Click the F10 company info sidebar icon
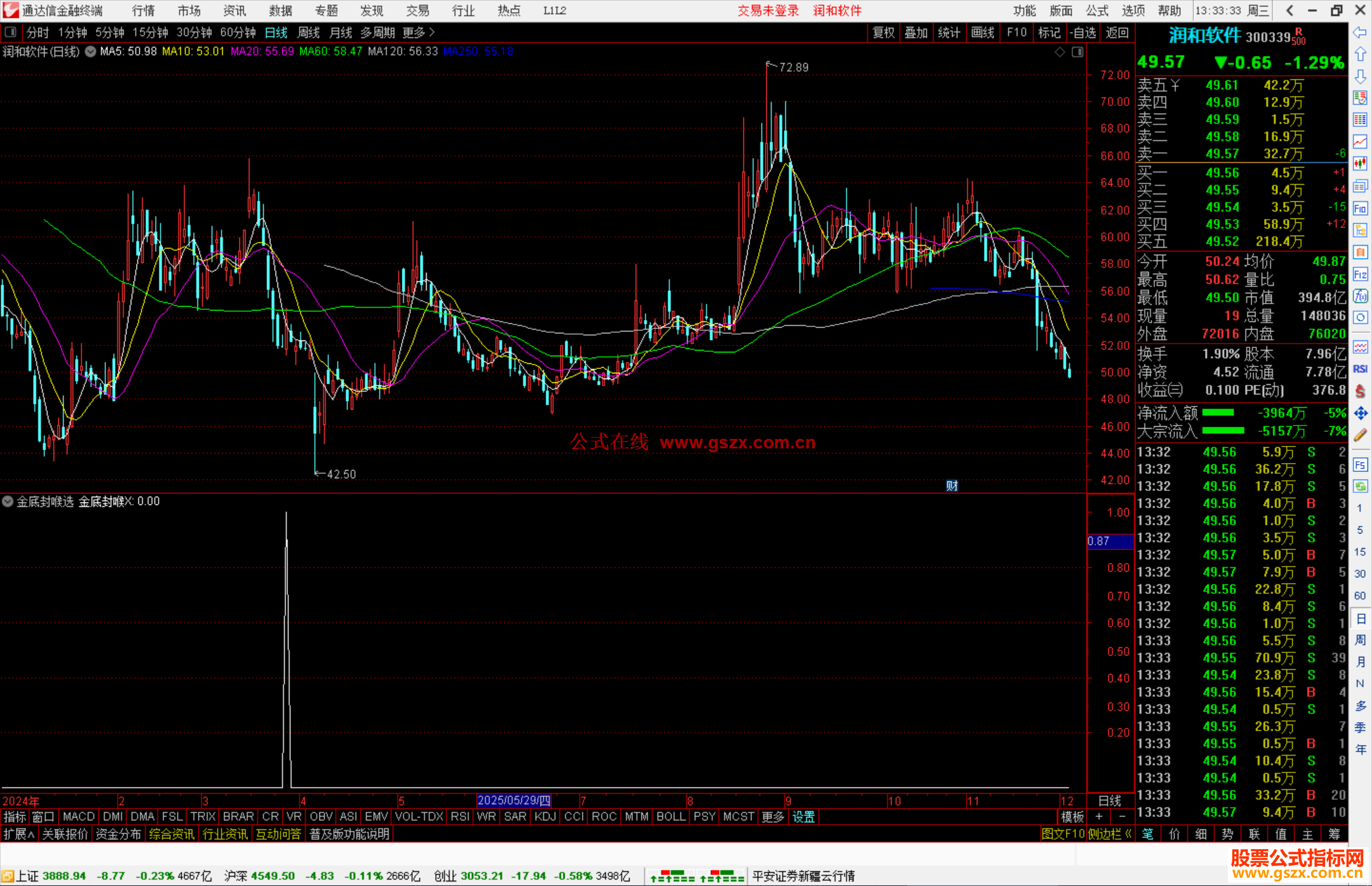The width and height of the screenshot is (1372, 886). pos(1360,208)
